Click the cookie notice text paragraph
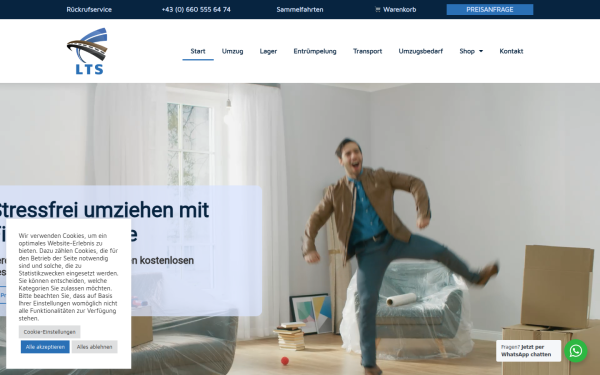Viewport: 600px width, 375px height. (x=68, y=277)
